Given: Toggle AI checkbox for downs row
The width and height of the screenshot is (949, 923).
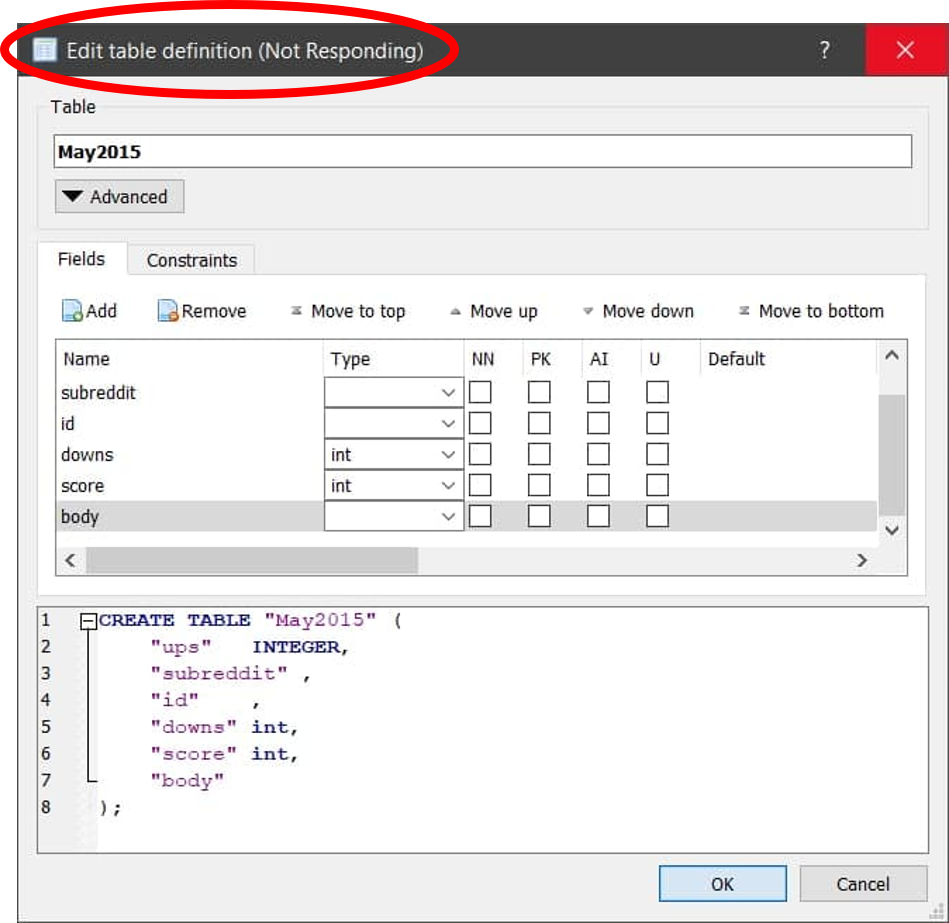Looking at the screenshot, I should pos(599,454).
